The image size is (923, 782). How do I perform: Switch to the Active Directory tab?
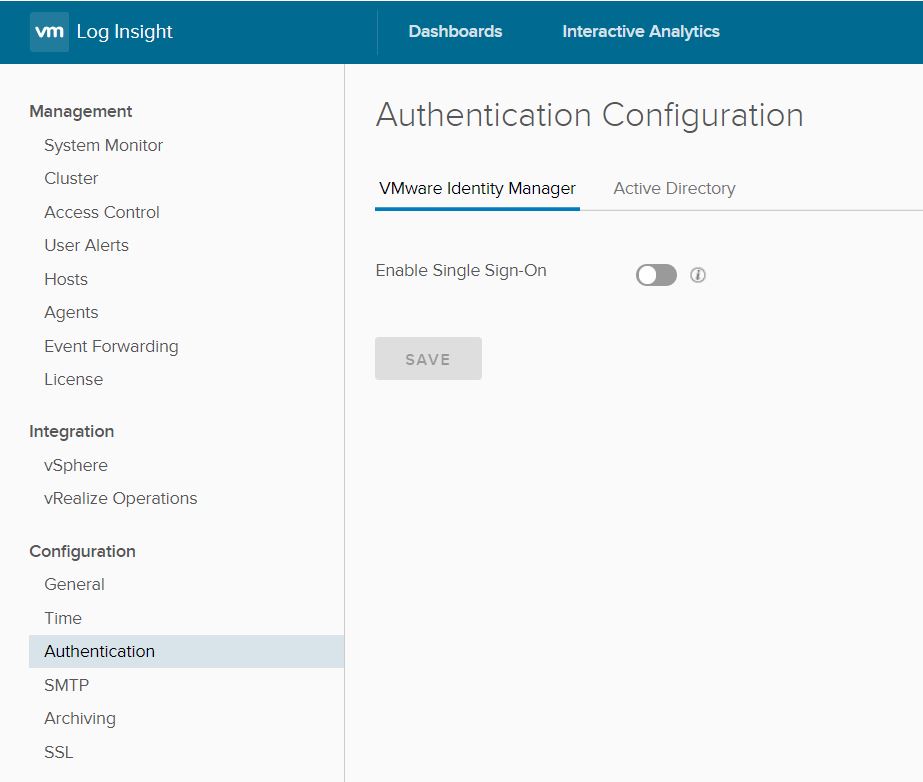point(673,188)
